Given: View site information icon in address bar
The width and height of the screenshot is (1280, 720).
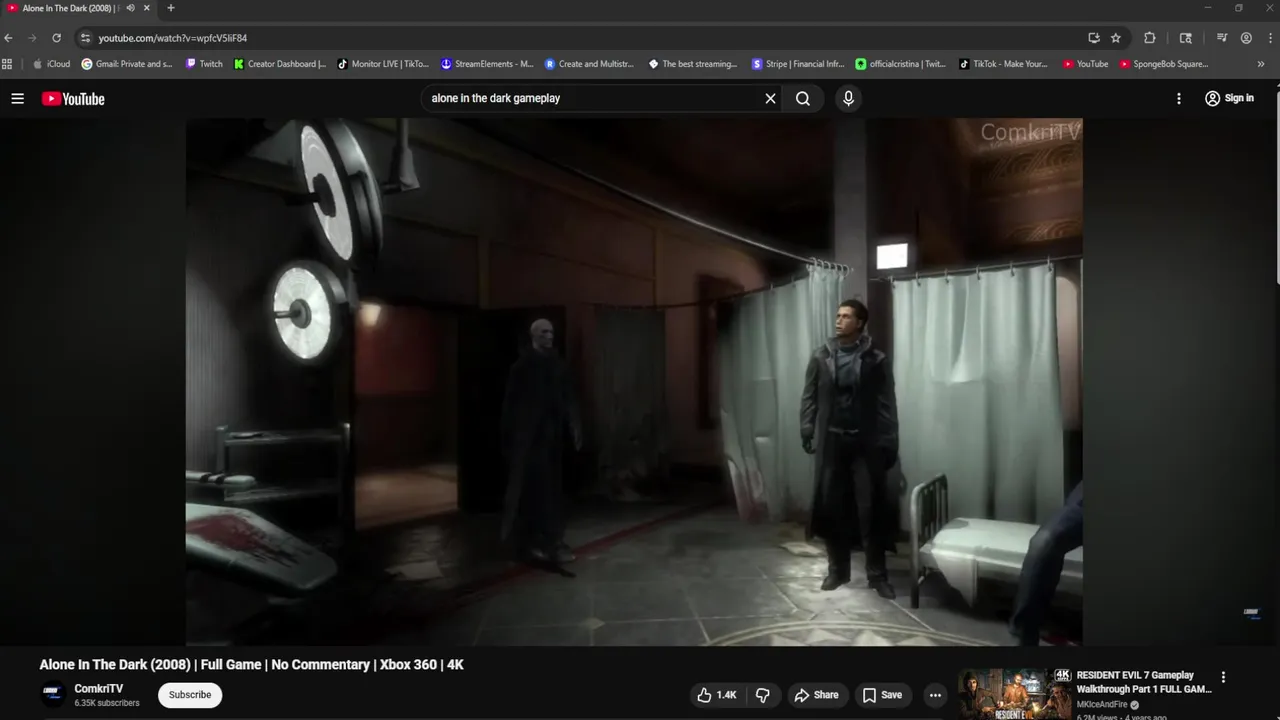Looking at the screenshot, I should 85,38.
